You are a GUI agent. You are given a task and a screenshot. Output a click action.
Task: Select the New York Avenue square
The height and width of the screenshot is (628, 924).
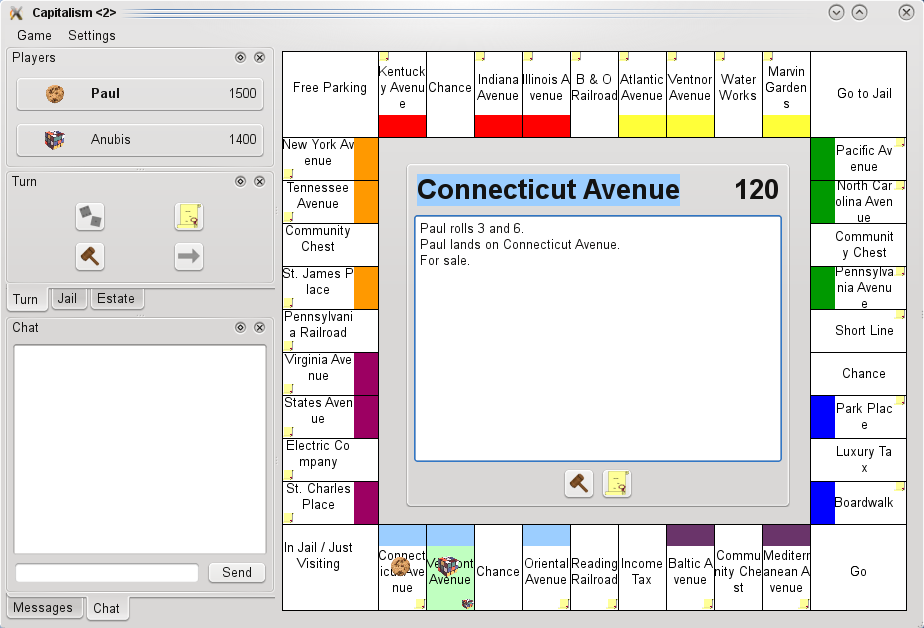pyautogui.click(x=330, y=159)
